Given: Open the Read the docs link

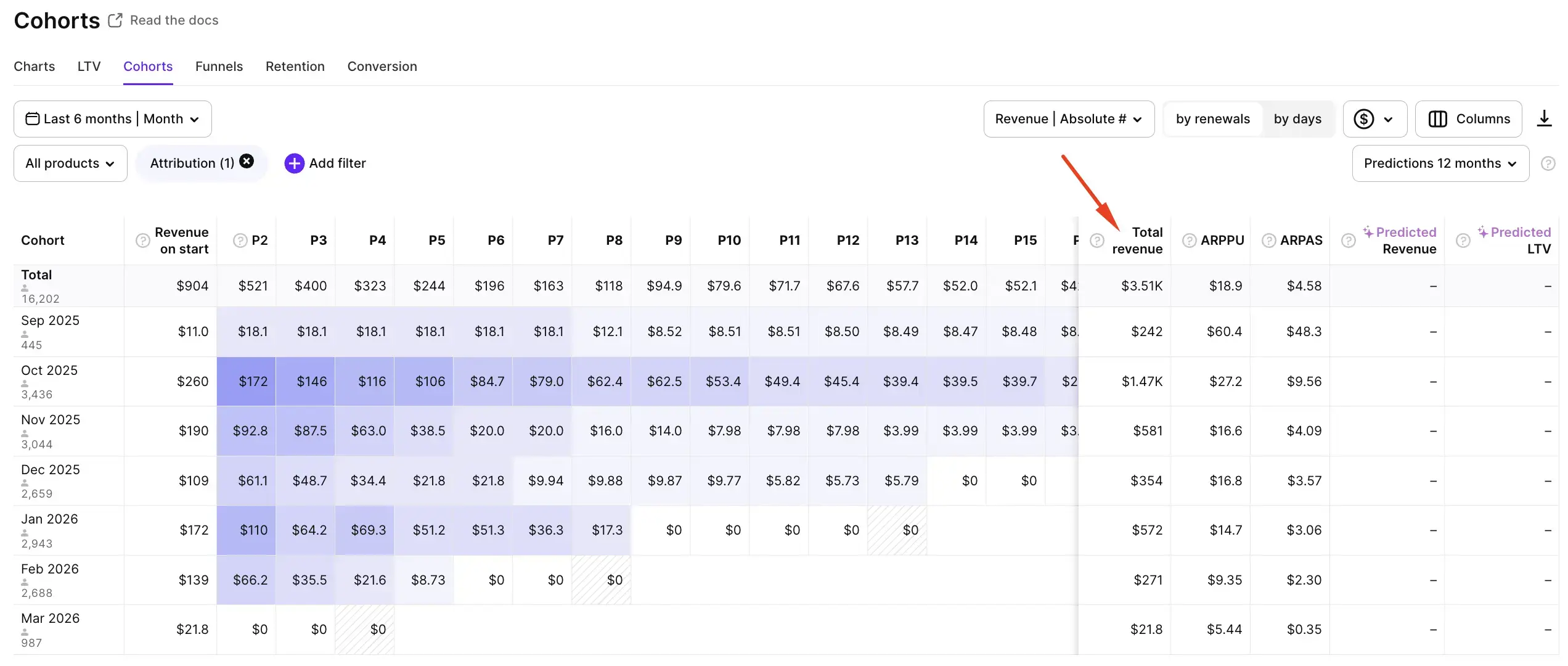Looking at the screenshot, I should click(x=173, y=20).
